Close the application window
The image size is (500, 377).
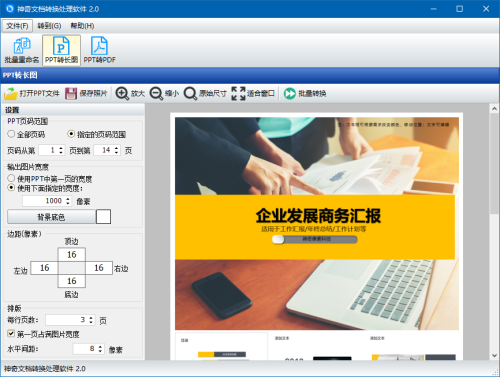point(486,9)
